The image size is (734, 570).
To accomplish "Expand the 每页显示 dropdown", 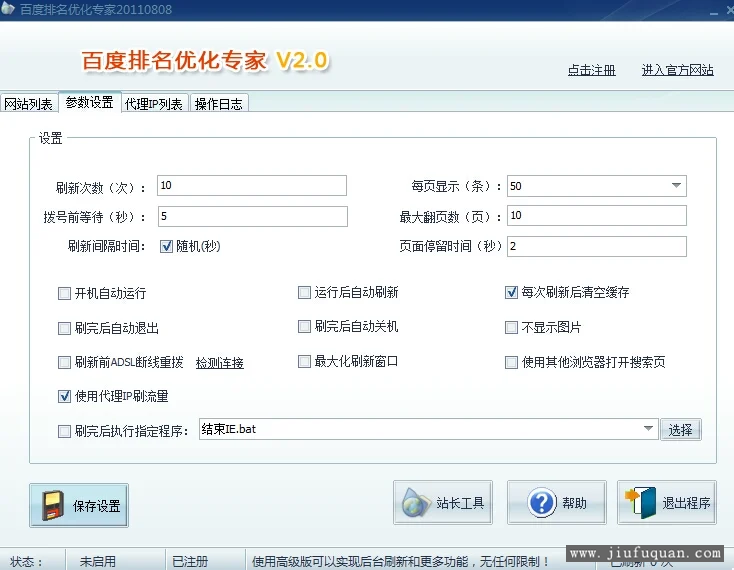I will click(x=676, y=186).
